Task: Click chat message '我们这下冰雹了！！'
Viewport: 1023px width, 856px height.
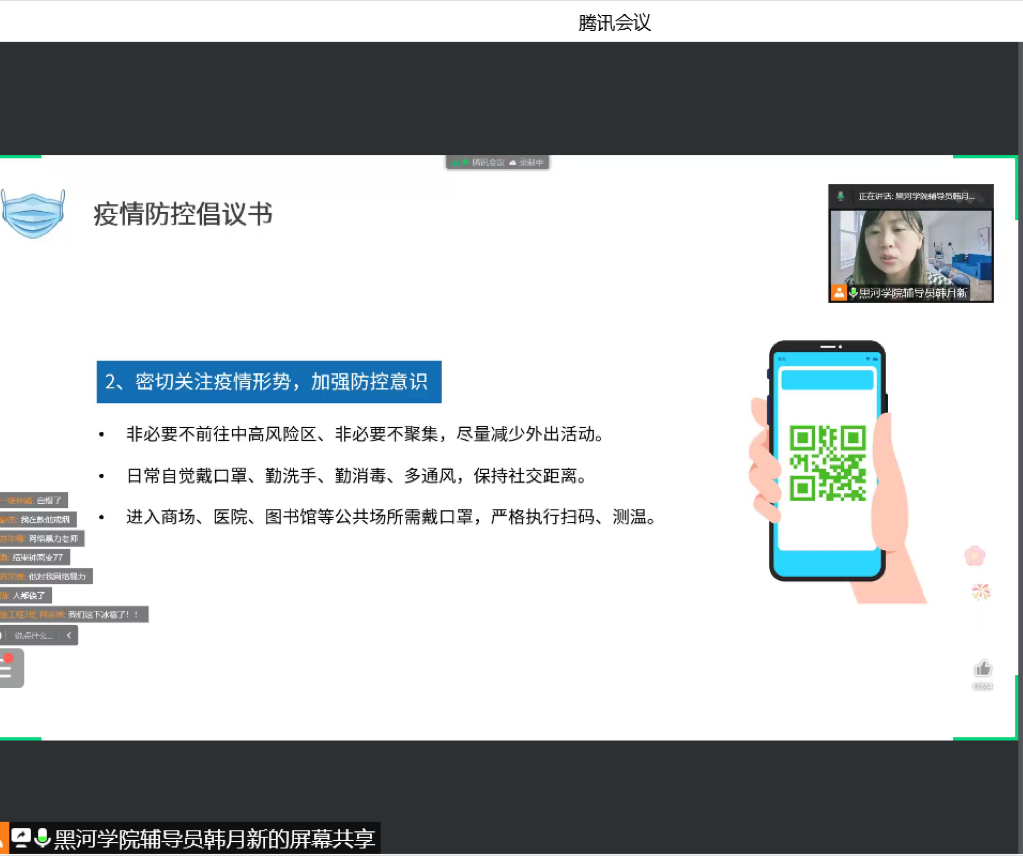Action: tap(103, 614)
